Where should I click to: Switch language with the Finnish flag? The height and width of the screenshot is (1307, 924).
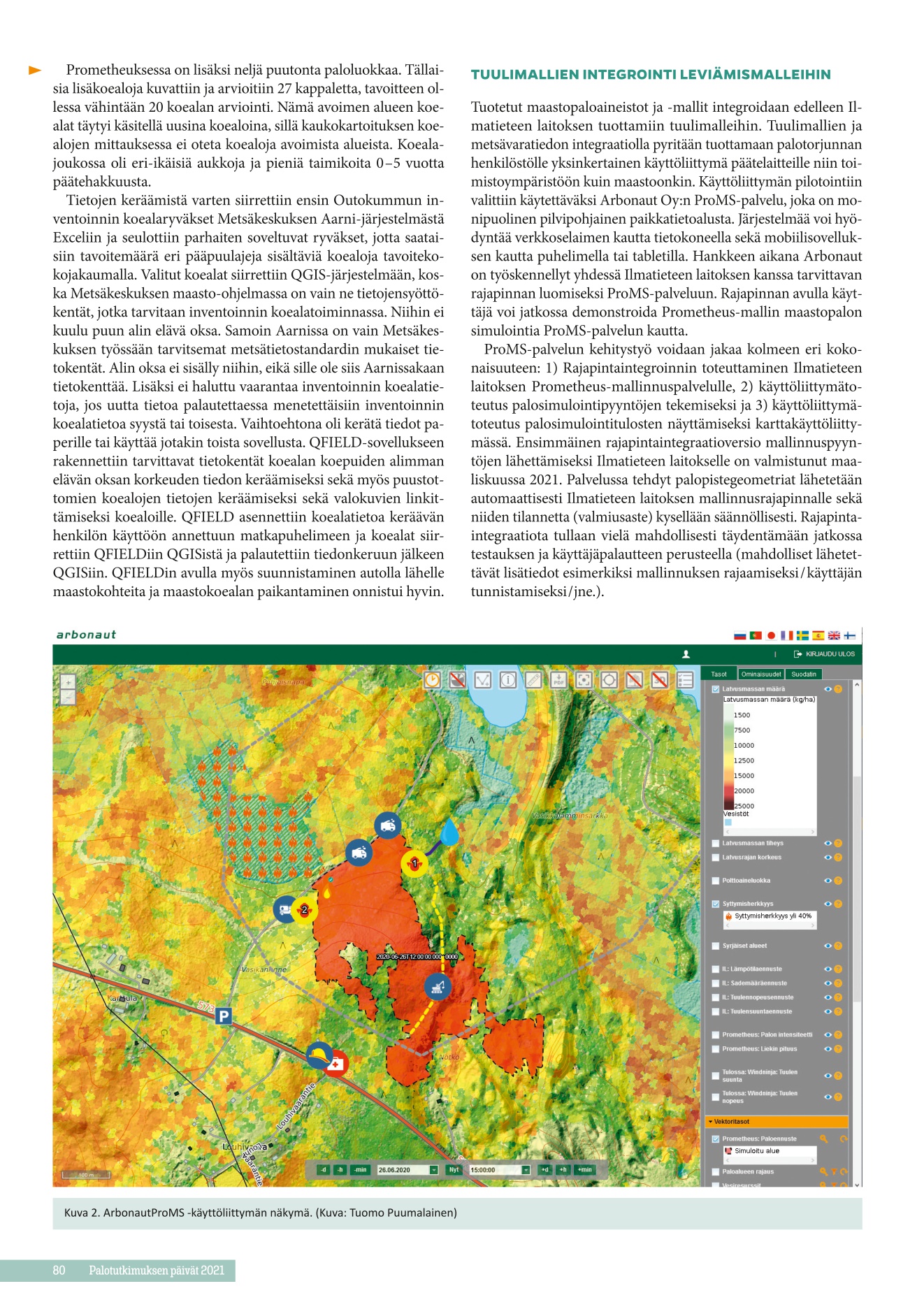(850, 635)
